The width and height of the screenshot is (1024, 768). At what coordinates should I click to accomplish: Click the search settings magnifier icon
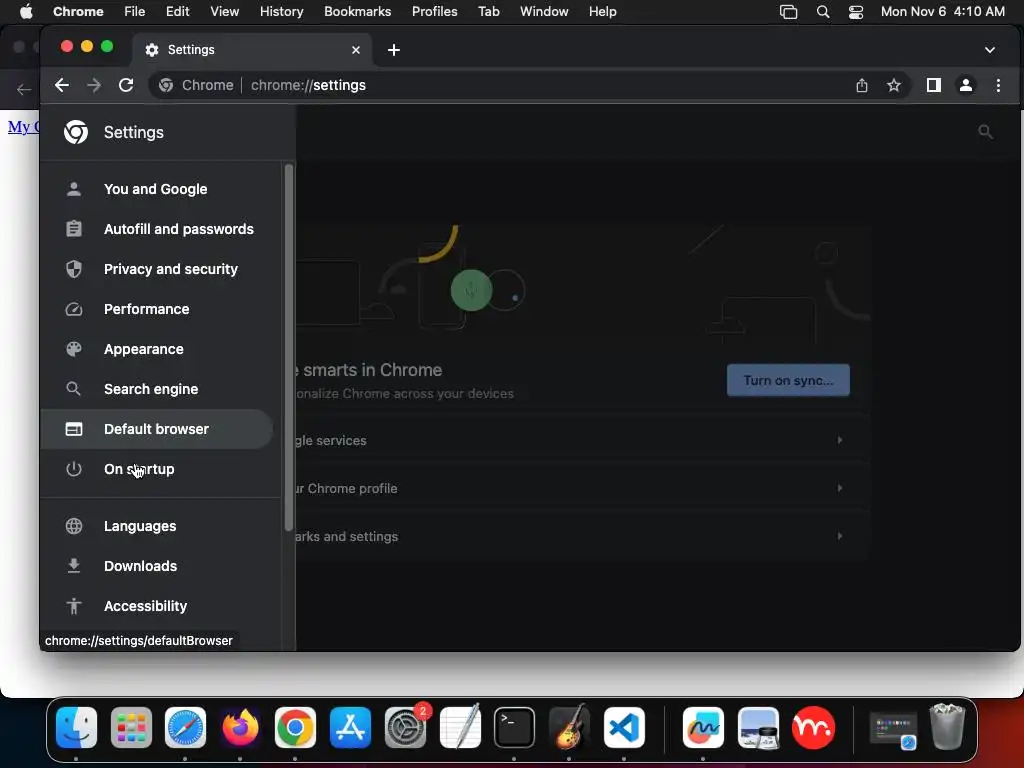pyautogui.click(x=985, y=132)
